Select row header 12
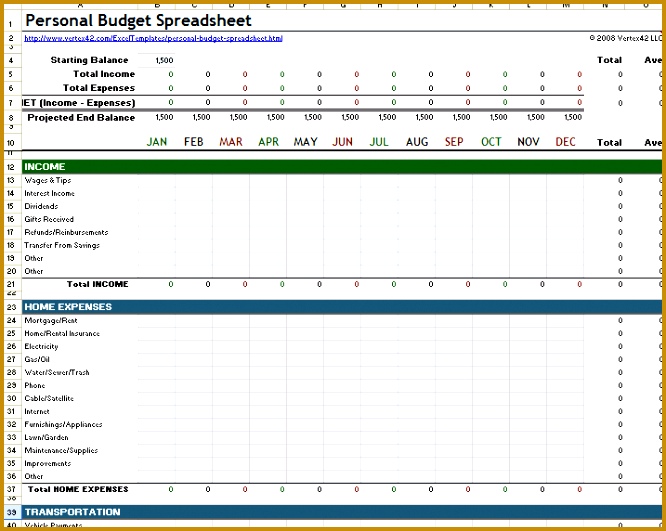This screenshot has width=666, height=531. tap(11, 167)
